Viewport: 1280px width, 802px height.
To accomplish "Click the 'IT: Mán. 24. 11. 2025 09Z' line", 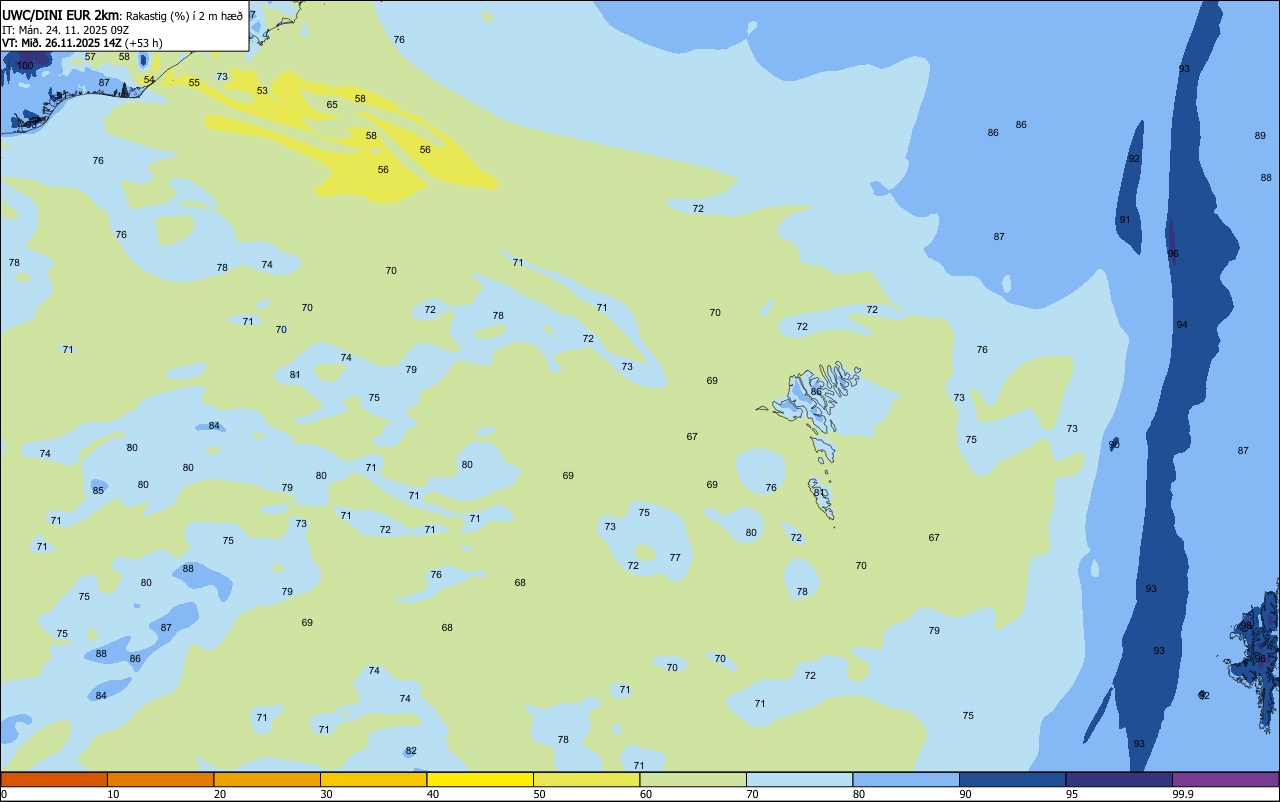I will pyautogui.click(x=64, y=30).
